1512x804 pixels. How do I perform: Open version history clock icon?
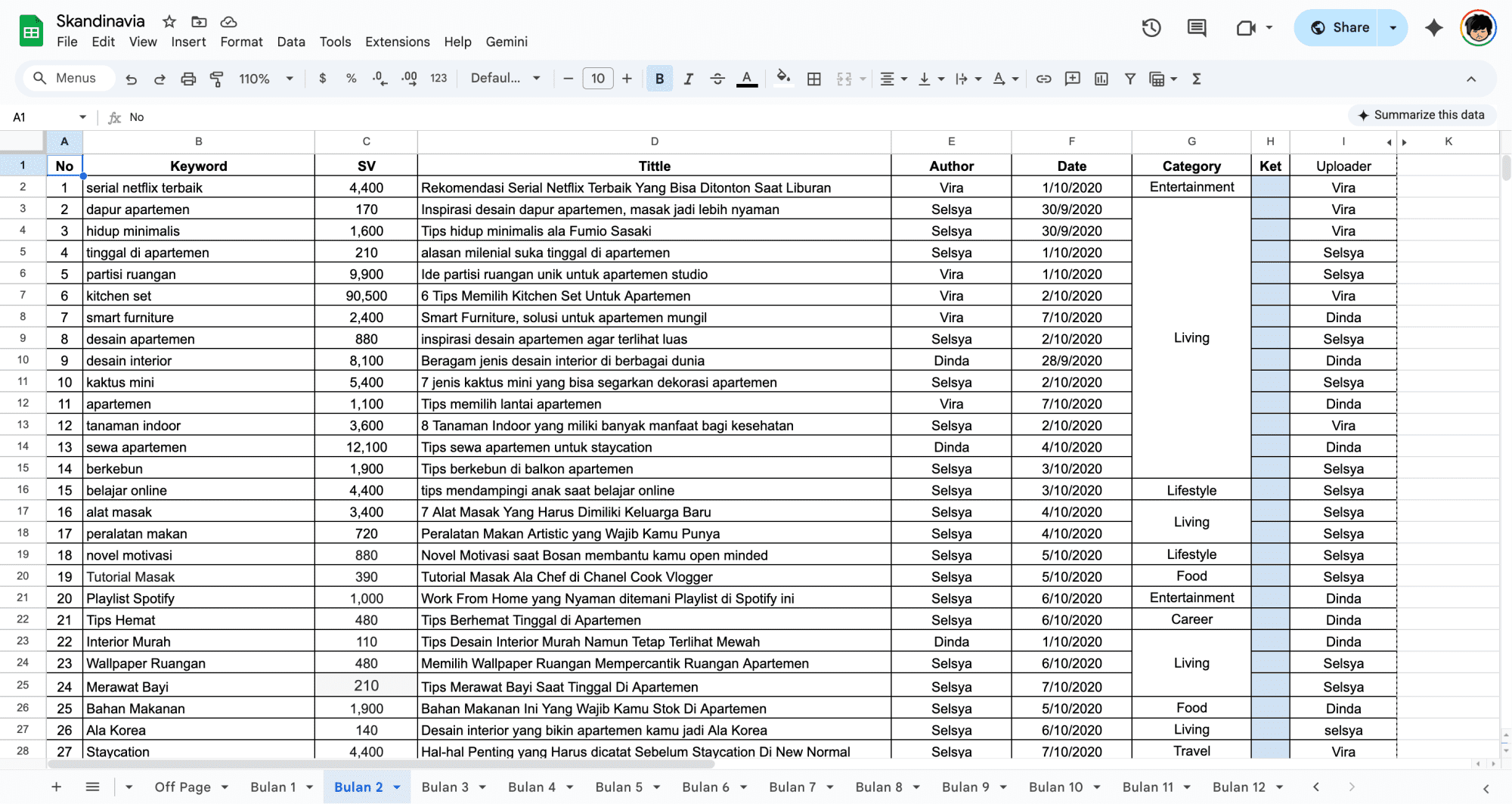pyautogui.click(x=1151, y=28)
